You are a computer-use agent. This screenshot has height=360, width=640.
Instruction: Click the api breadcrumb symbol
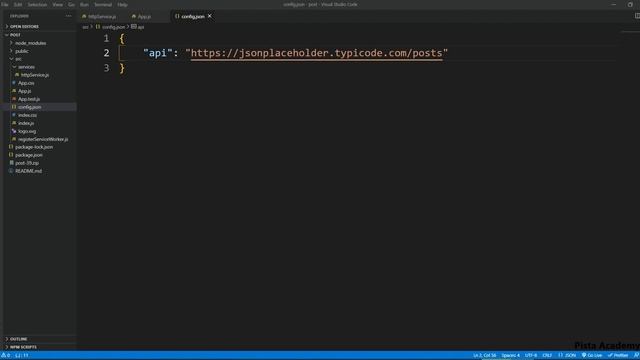[141, 27]
